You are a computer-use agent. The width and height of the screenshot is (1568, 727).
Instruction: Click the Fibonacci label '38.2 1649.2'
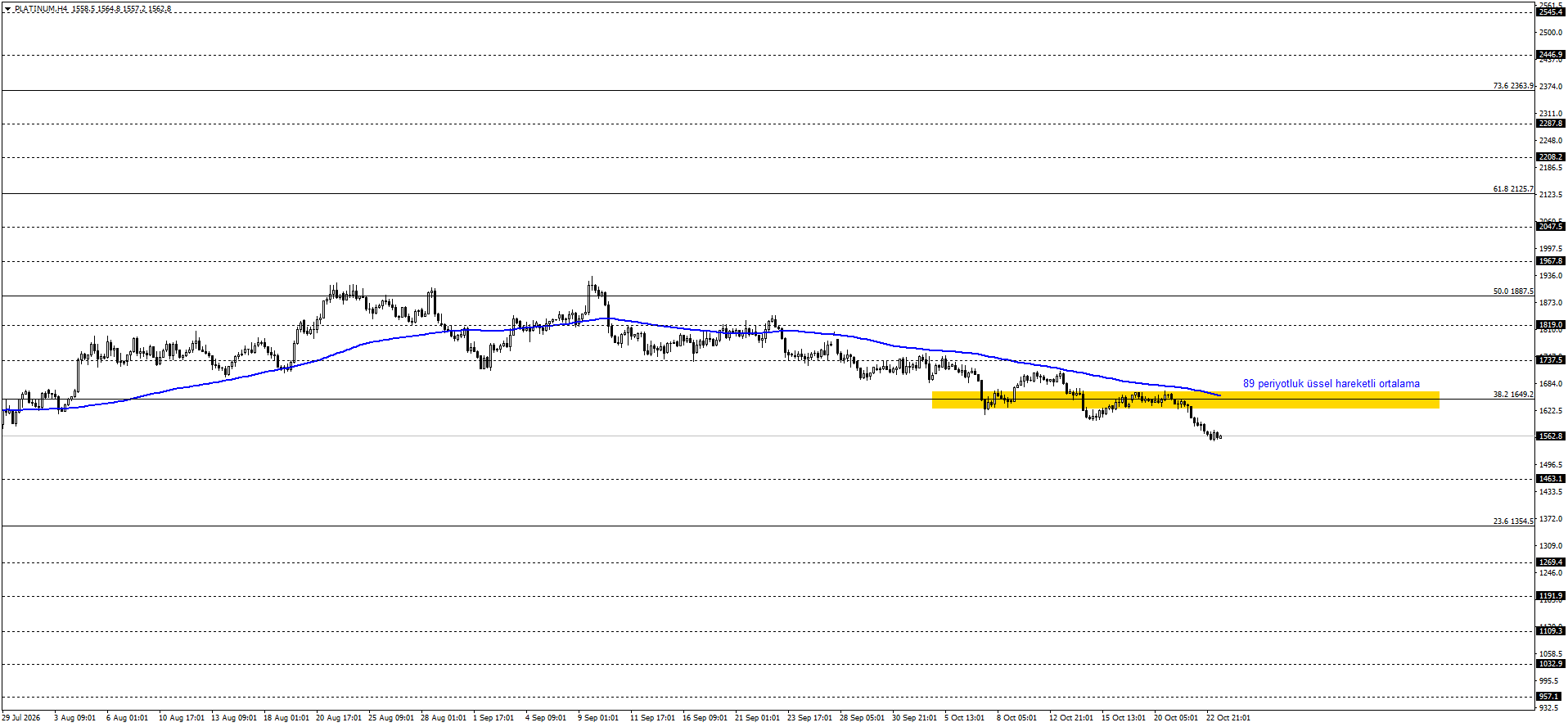tap(1513, 395)
